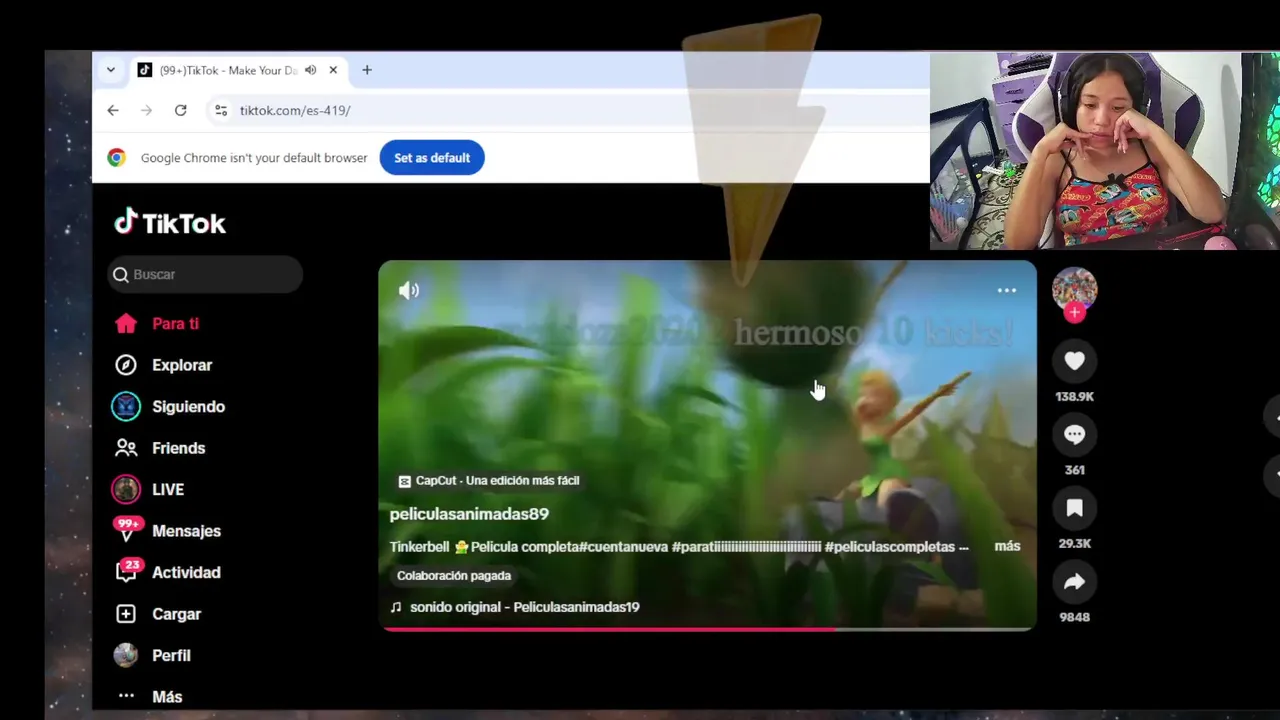Save video with bookmark icon

1075,508
